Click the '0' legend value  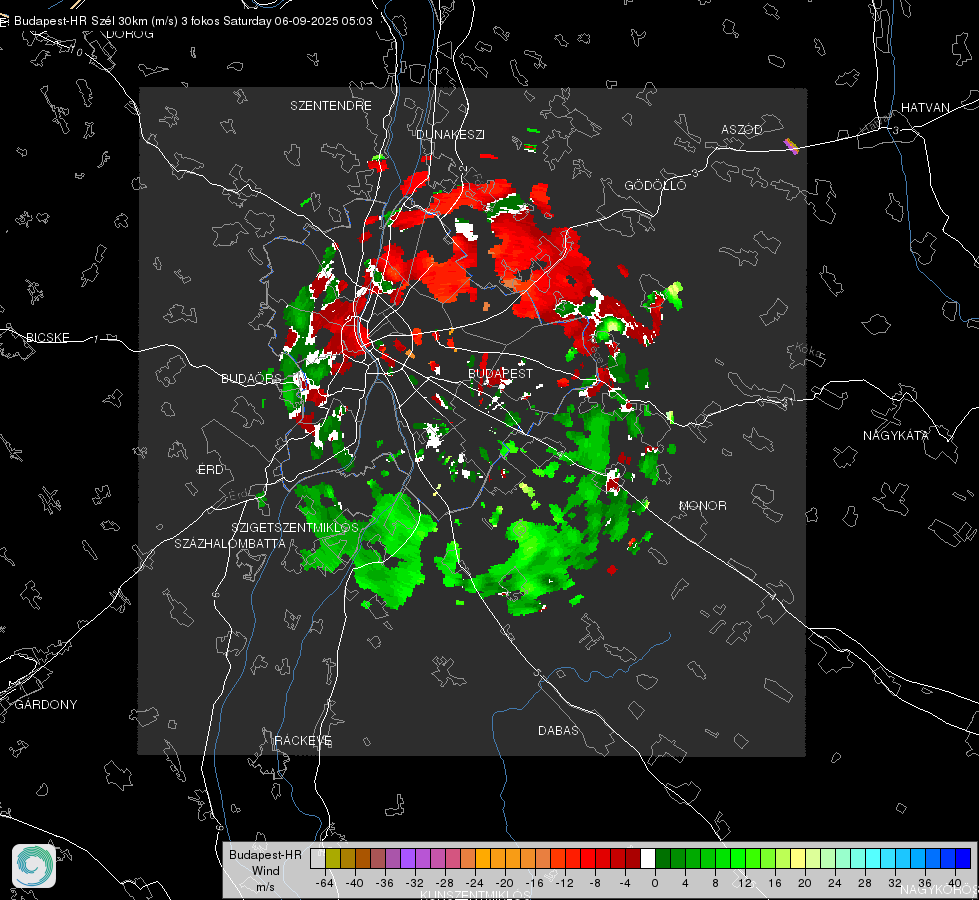coord(654,883)
